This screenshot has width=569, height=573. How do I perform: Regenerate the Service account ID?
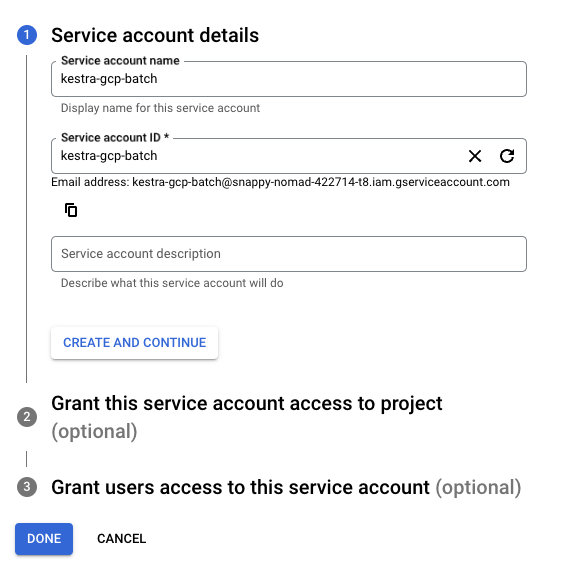pos(507,156)
